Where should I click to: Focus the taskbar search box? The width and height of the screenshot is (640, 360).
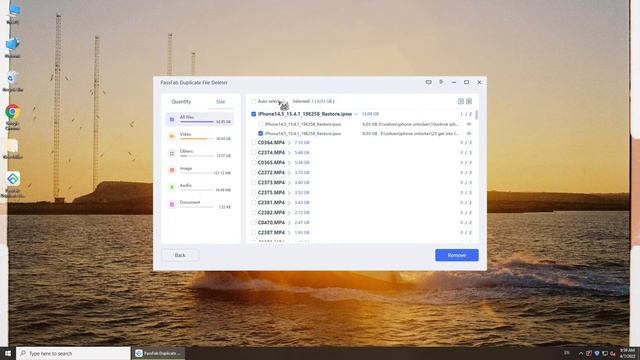[x=73, y=353]
